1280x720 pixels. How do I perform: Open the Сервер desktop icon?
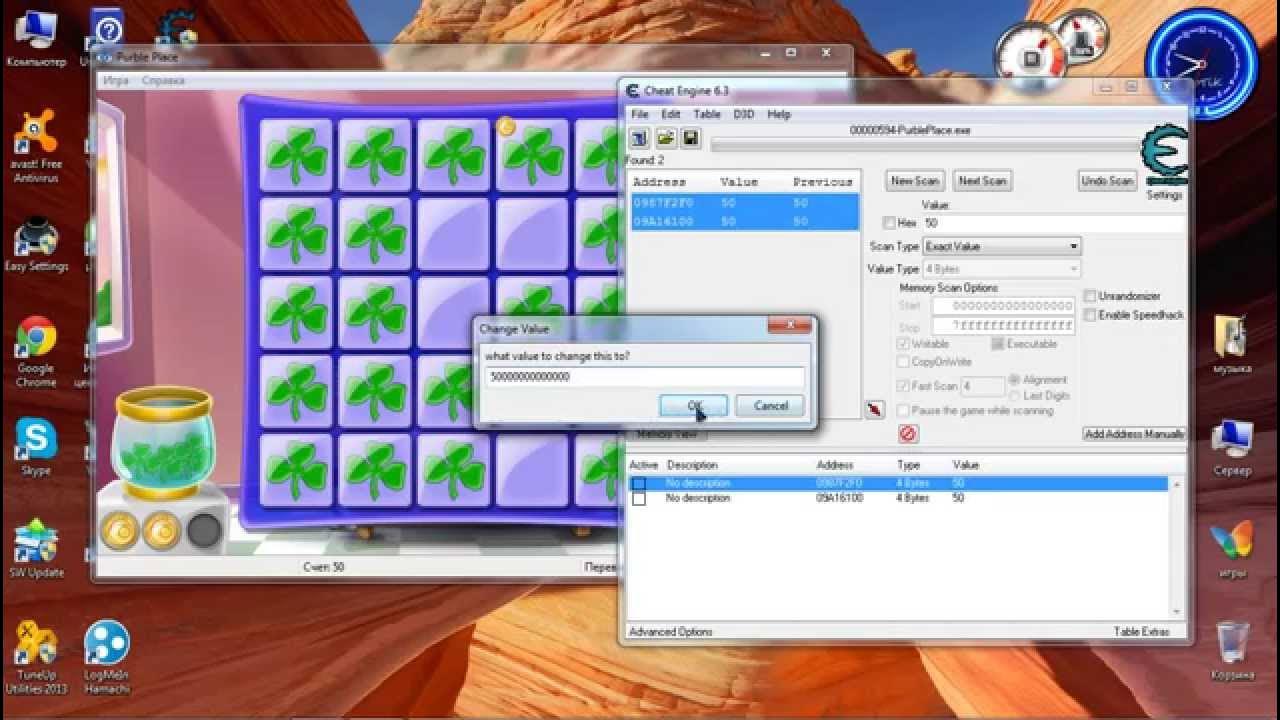(1232, 448)
